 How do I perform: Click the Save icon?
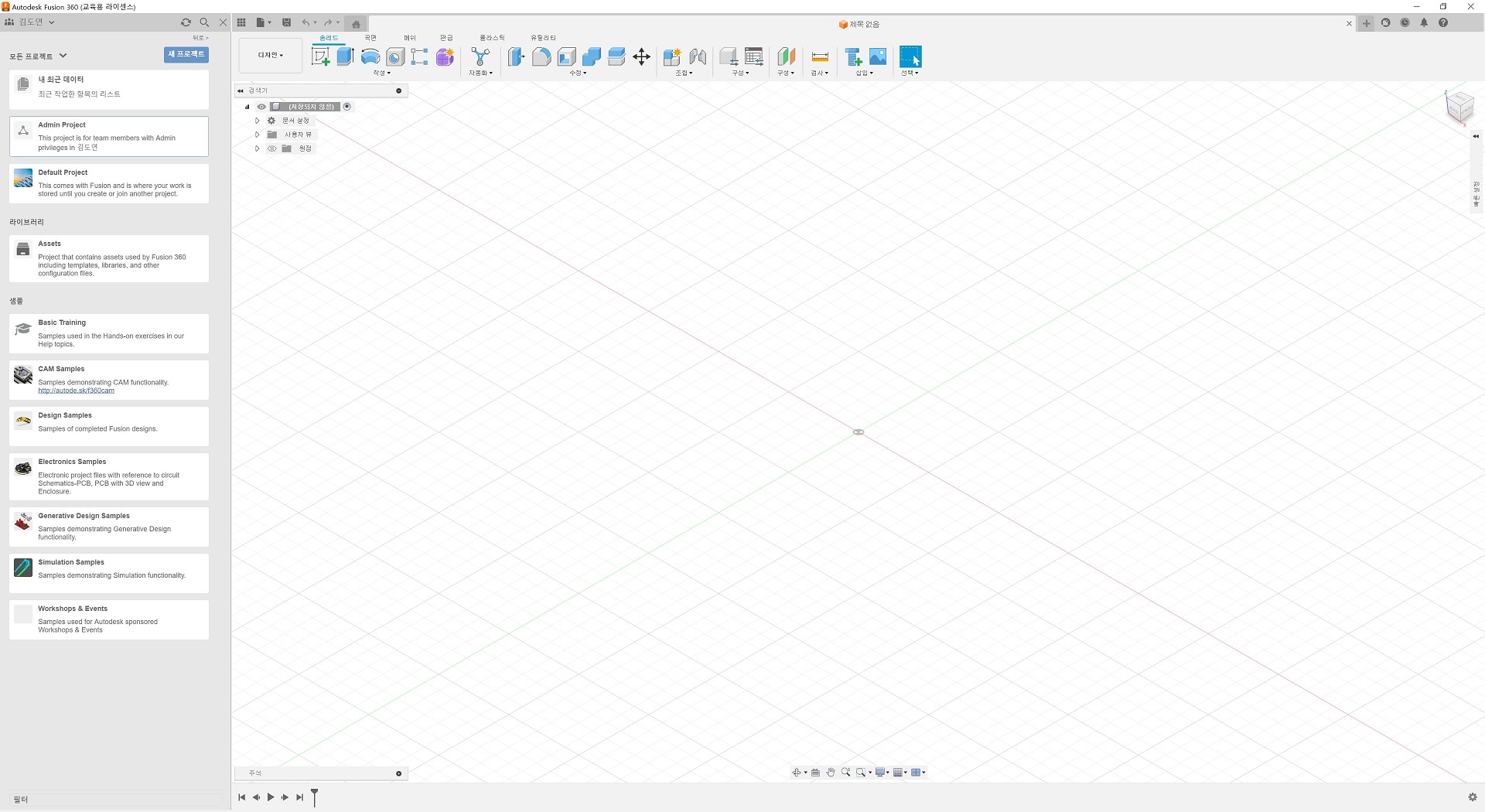click(x=287, y=22)
